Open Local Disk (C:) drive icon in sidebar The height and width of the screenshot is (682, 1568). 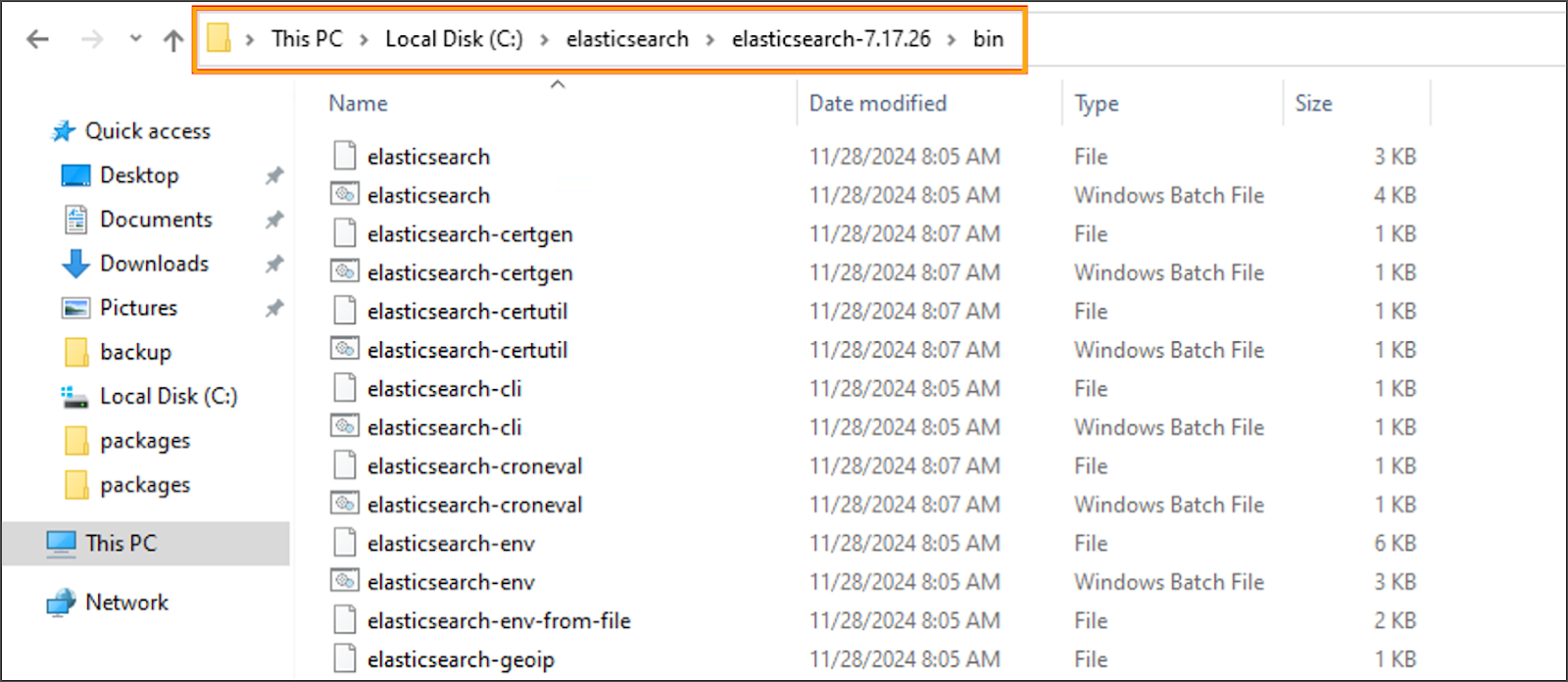click(x=75, y=396)
